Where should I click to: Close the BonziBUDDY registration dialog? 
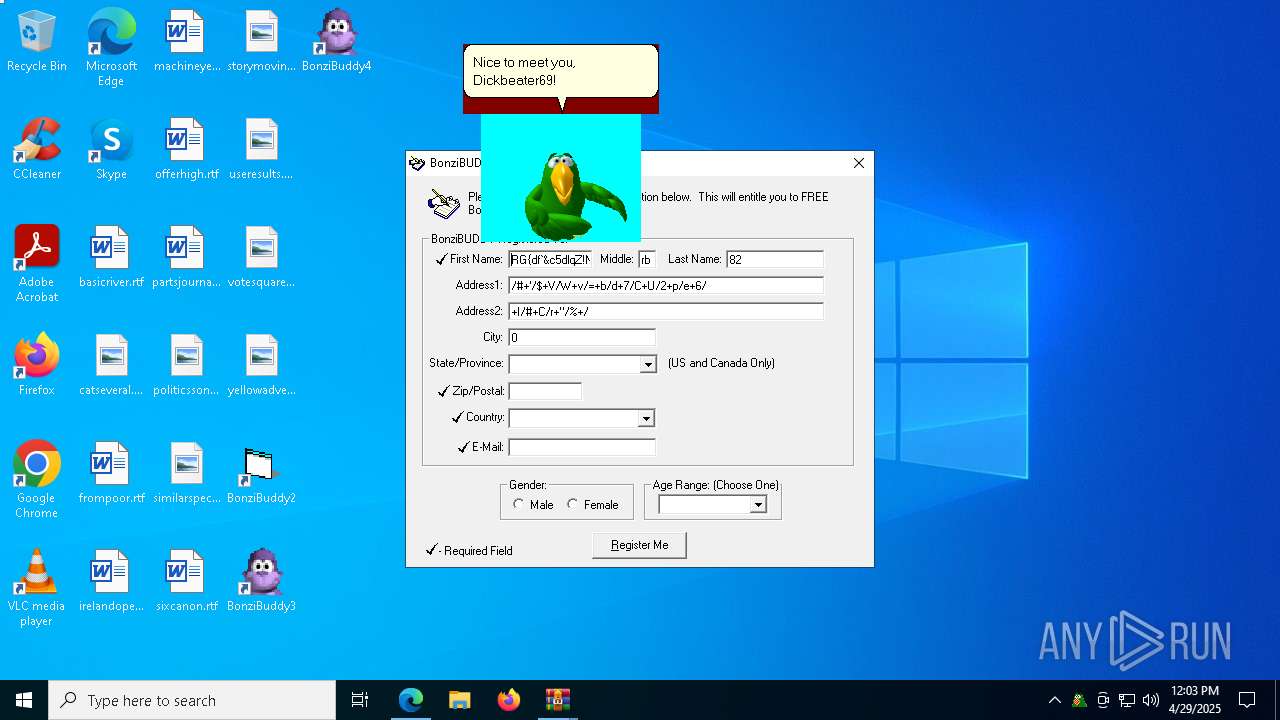coord(859,163)
